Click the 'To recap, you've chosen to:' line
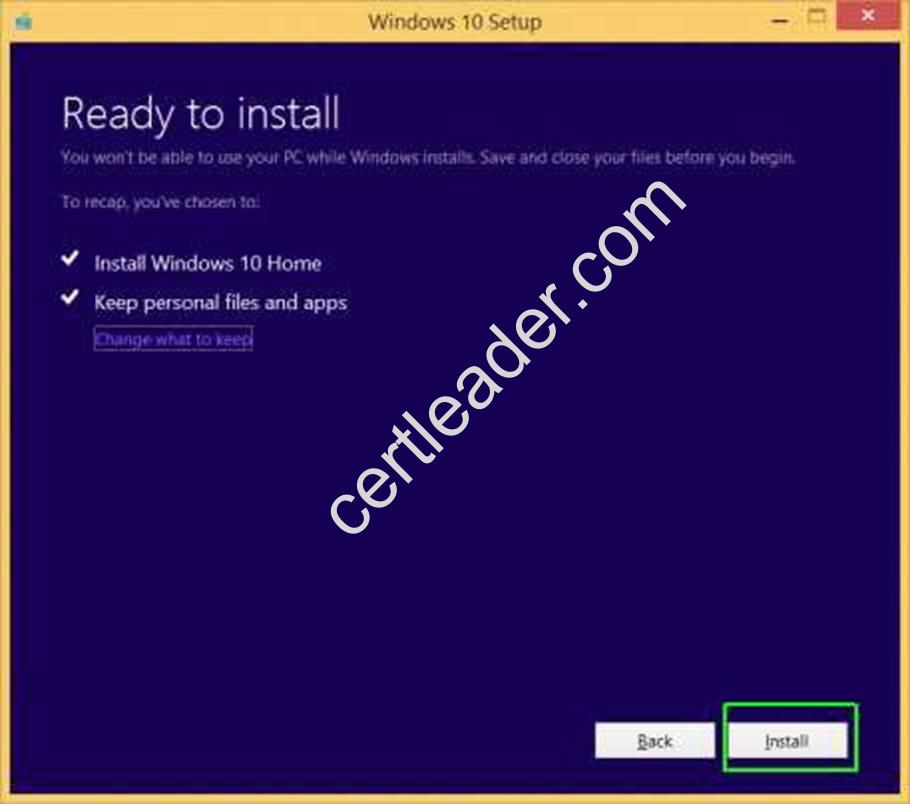 pyautogui.click(x=160, y=202)
